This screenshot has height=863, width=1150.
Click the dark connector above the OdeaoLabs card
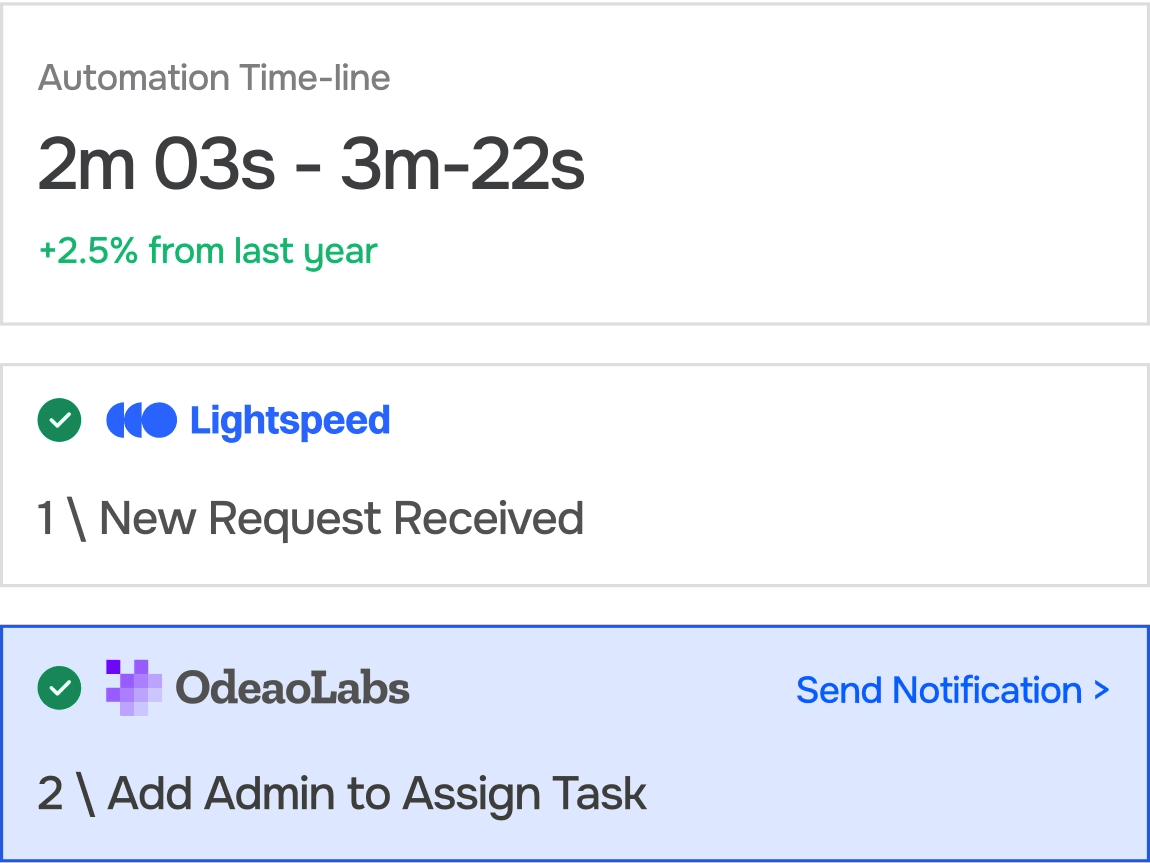(575, 606)
